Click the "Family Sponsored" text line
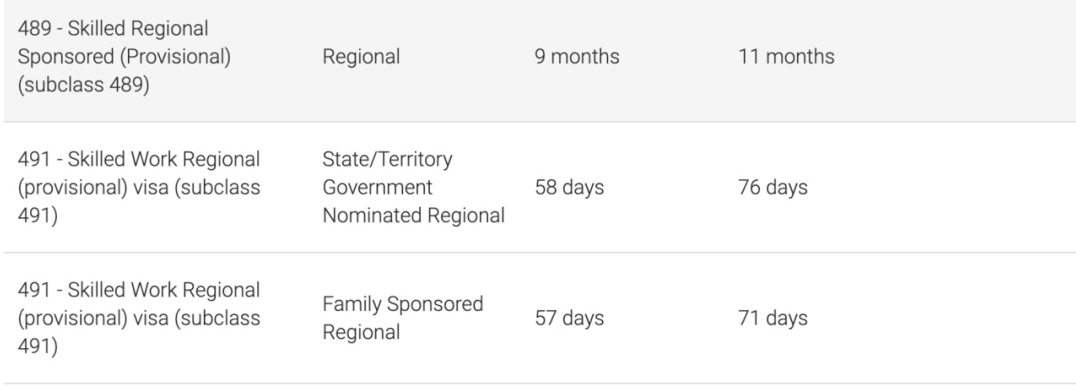Screen dimensions: 1076x389 tap(403, 304)
